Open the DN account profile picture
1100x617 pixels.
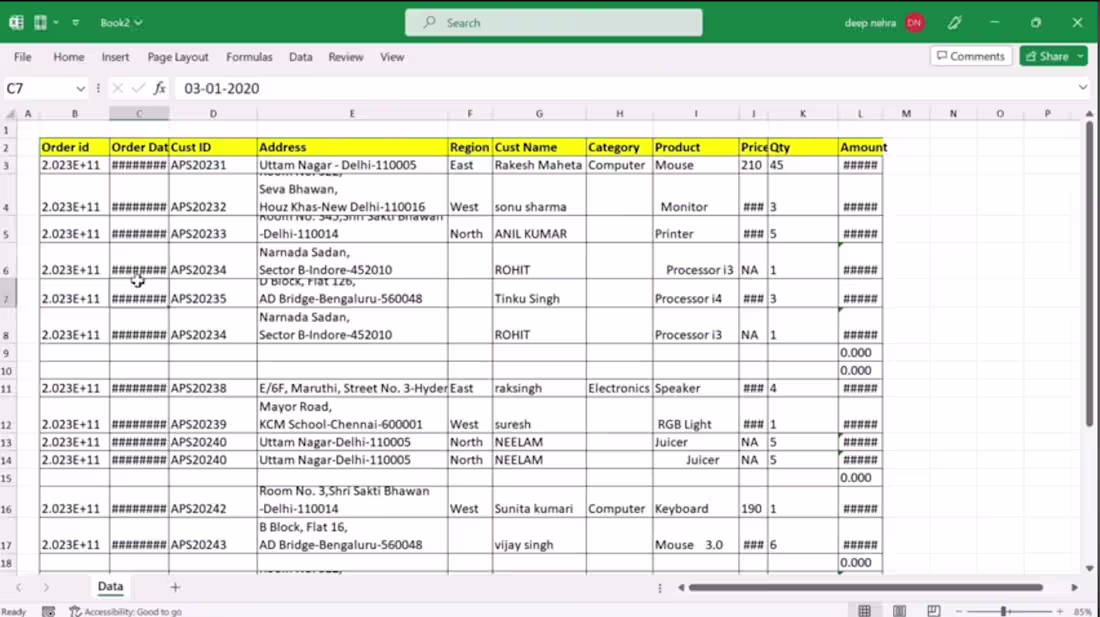914,22
